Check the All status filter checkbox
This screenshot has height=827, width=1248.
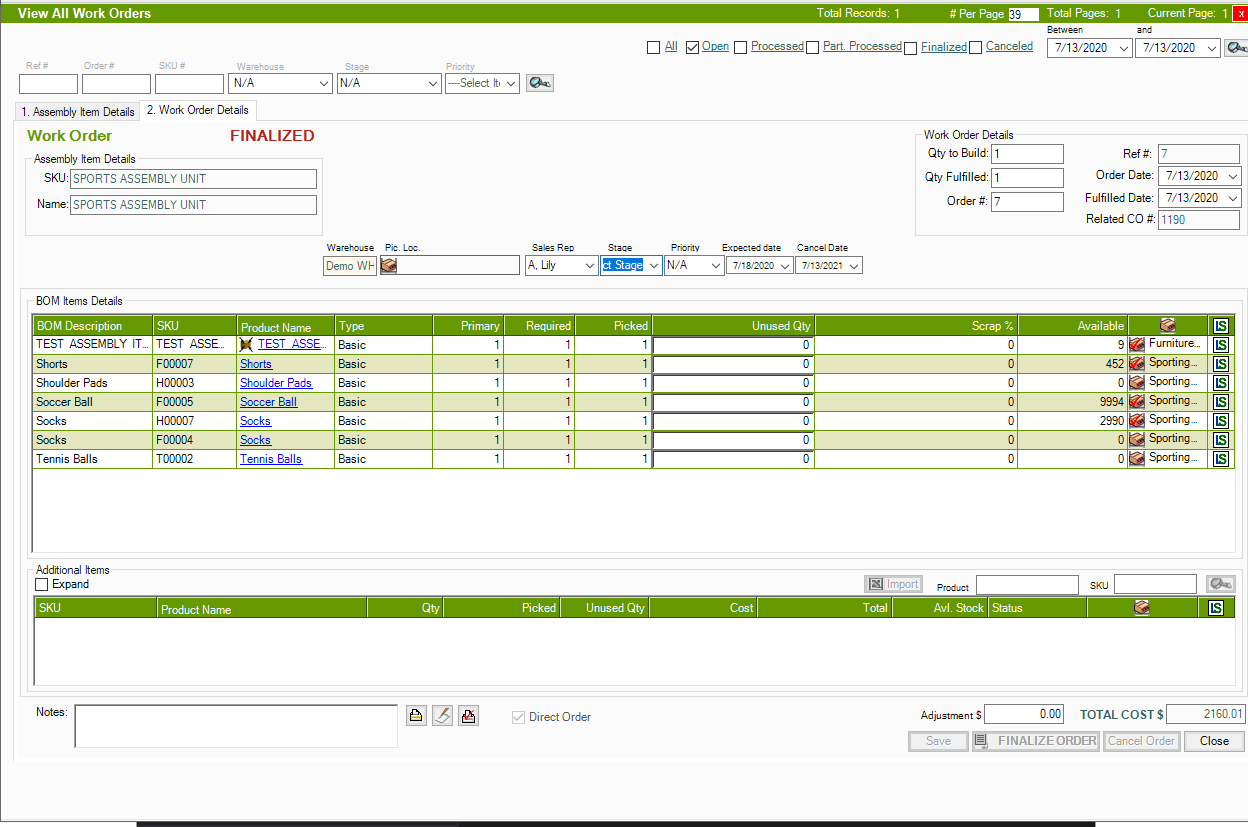pyautogui.click(x=654, y=47)
